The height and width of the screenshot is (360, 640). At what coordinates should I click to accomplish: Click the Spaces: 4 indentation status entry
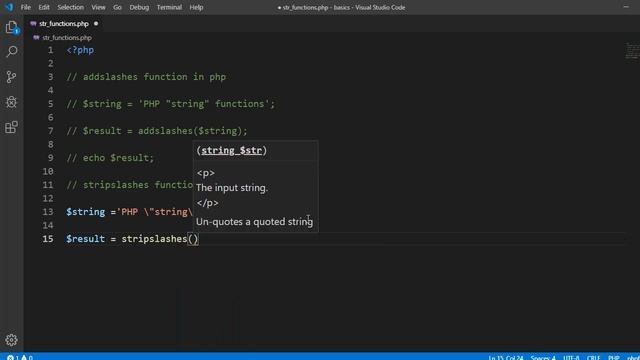click(x=543, y=358)
